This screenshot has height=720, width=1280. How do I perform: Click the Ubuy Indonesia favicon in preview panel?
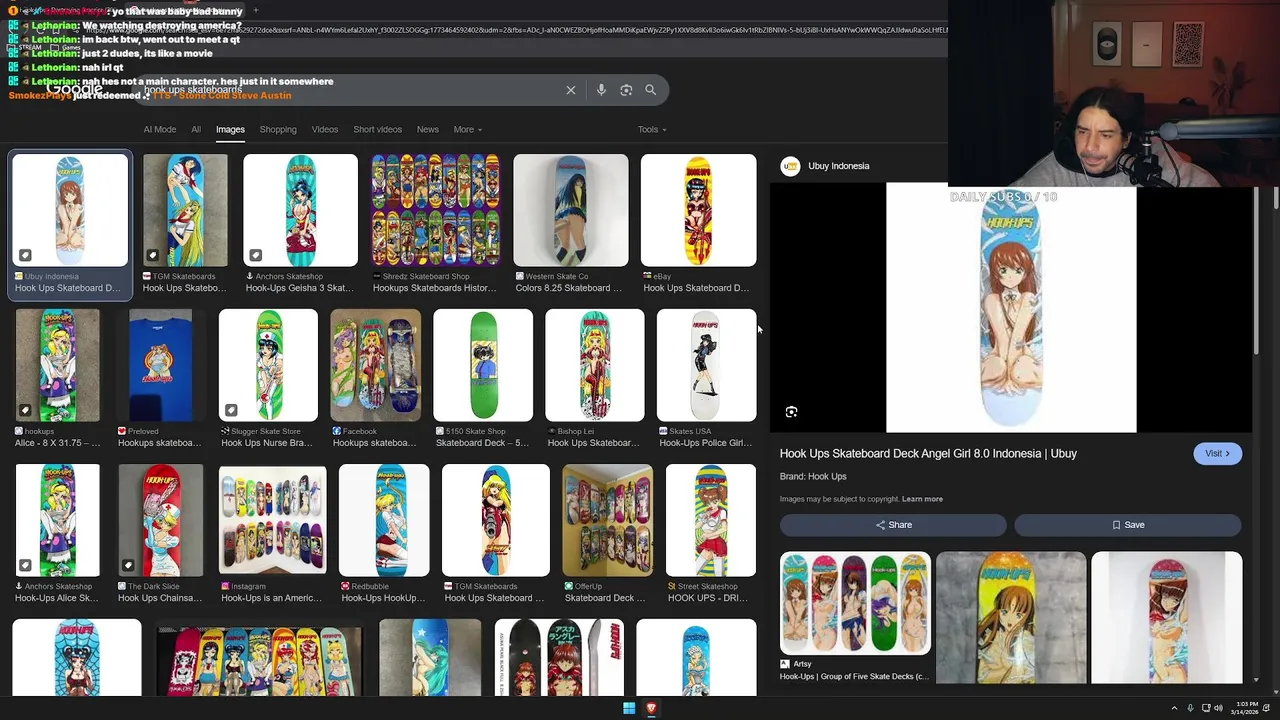(x=790, y=166)
